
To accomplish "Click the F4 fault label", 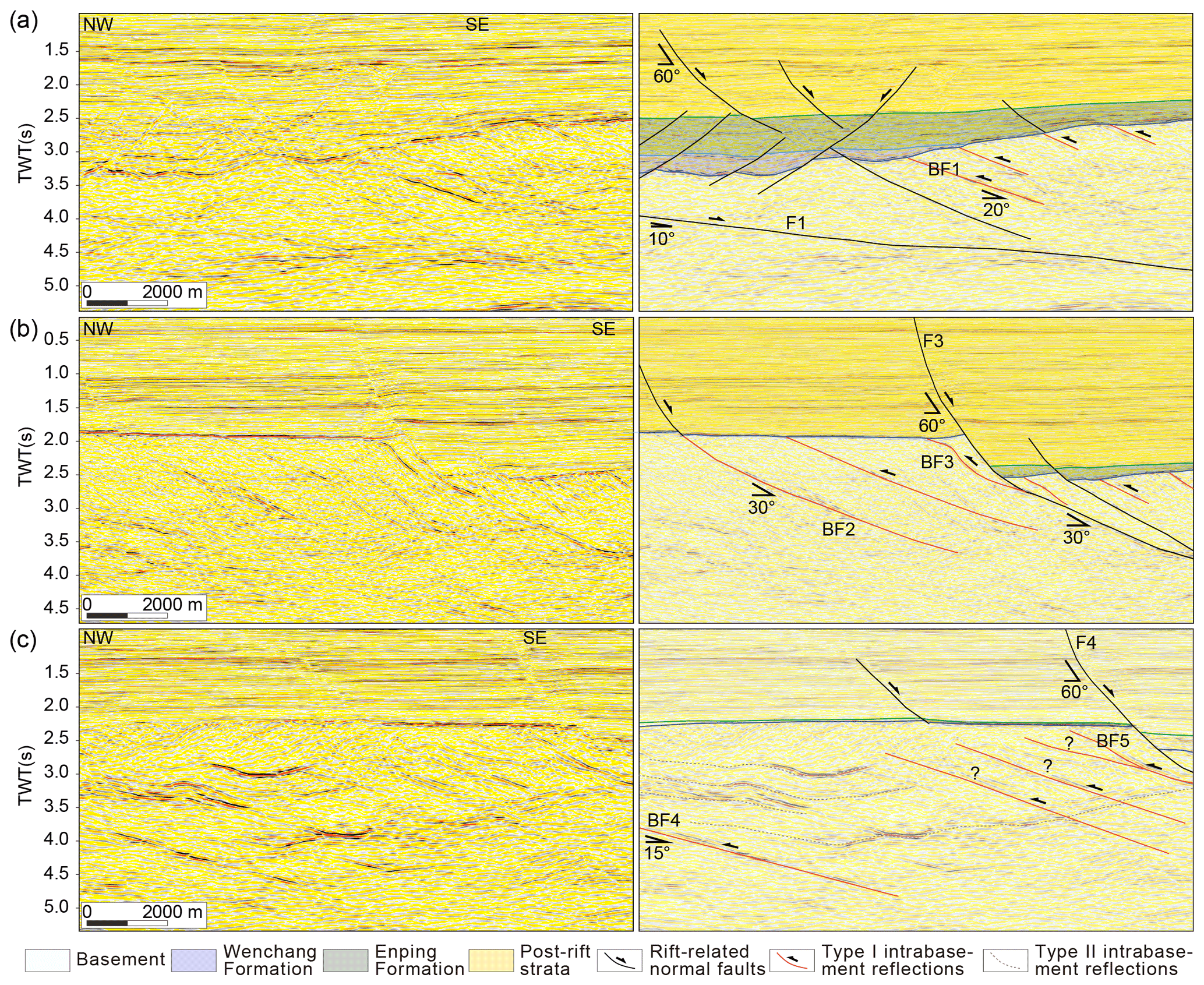I will (x=1086, y=642).
